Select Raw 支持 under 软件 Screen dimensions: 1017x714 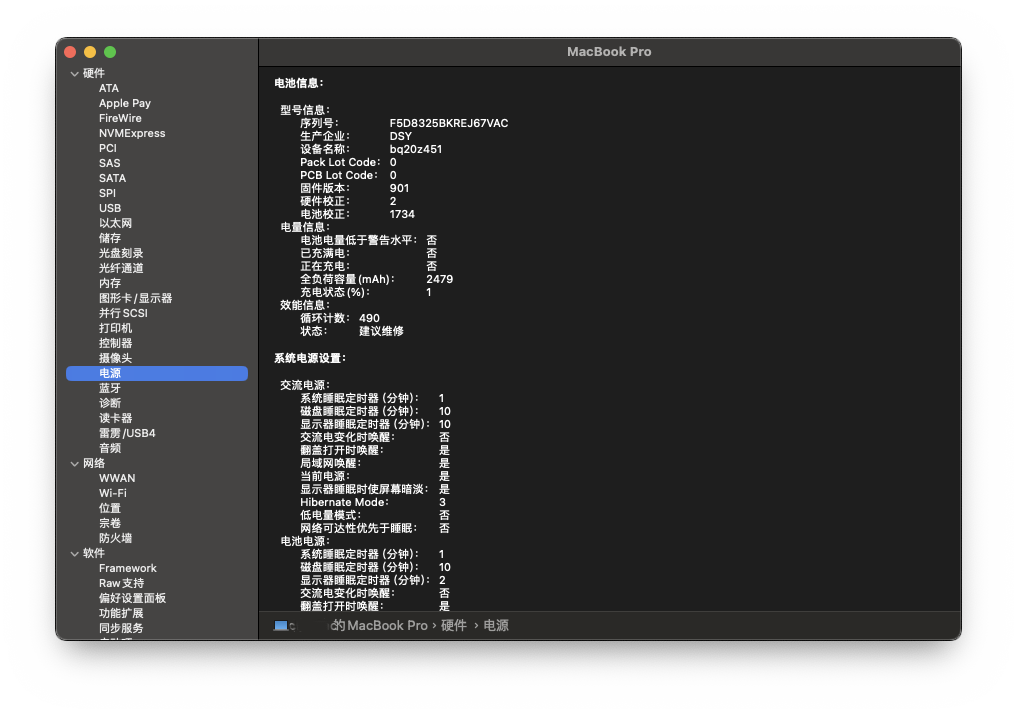121,583
